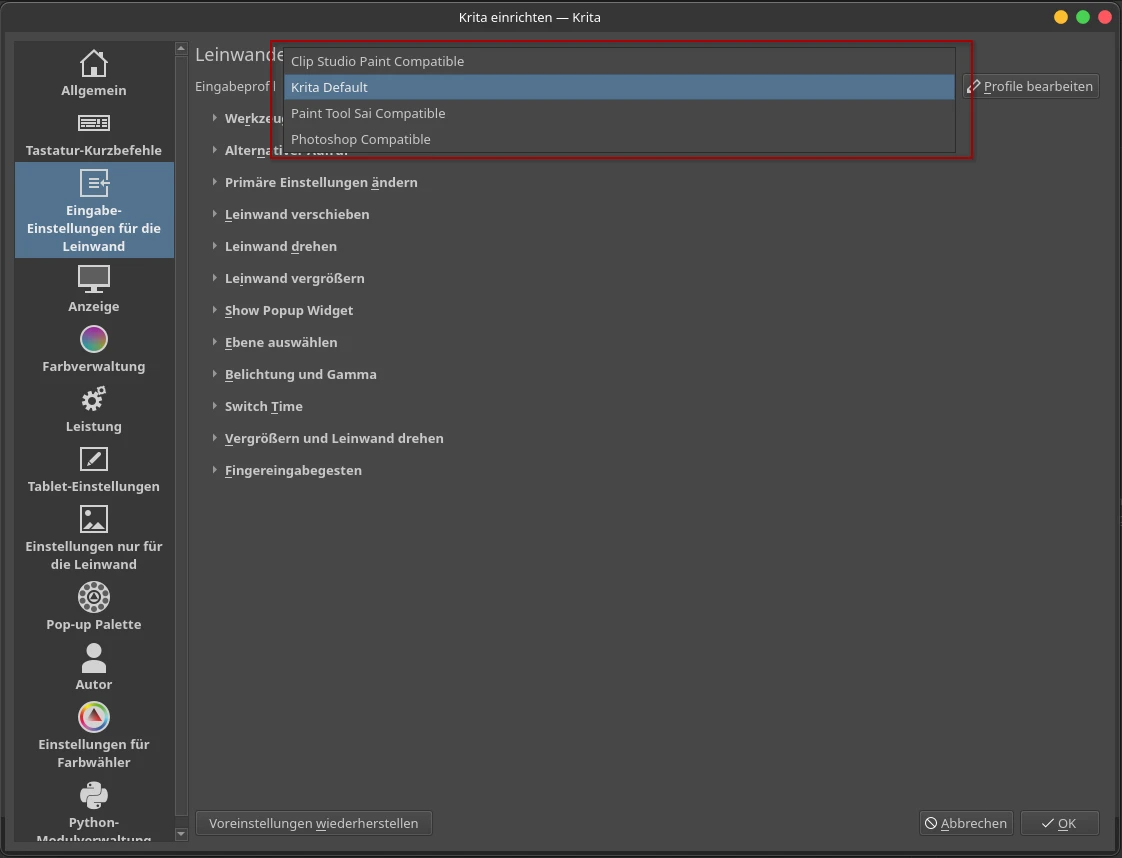Expand the Leinwand vergrößern section

point(288,278)
